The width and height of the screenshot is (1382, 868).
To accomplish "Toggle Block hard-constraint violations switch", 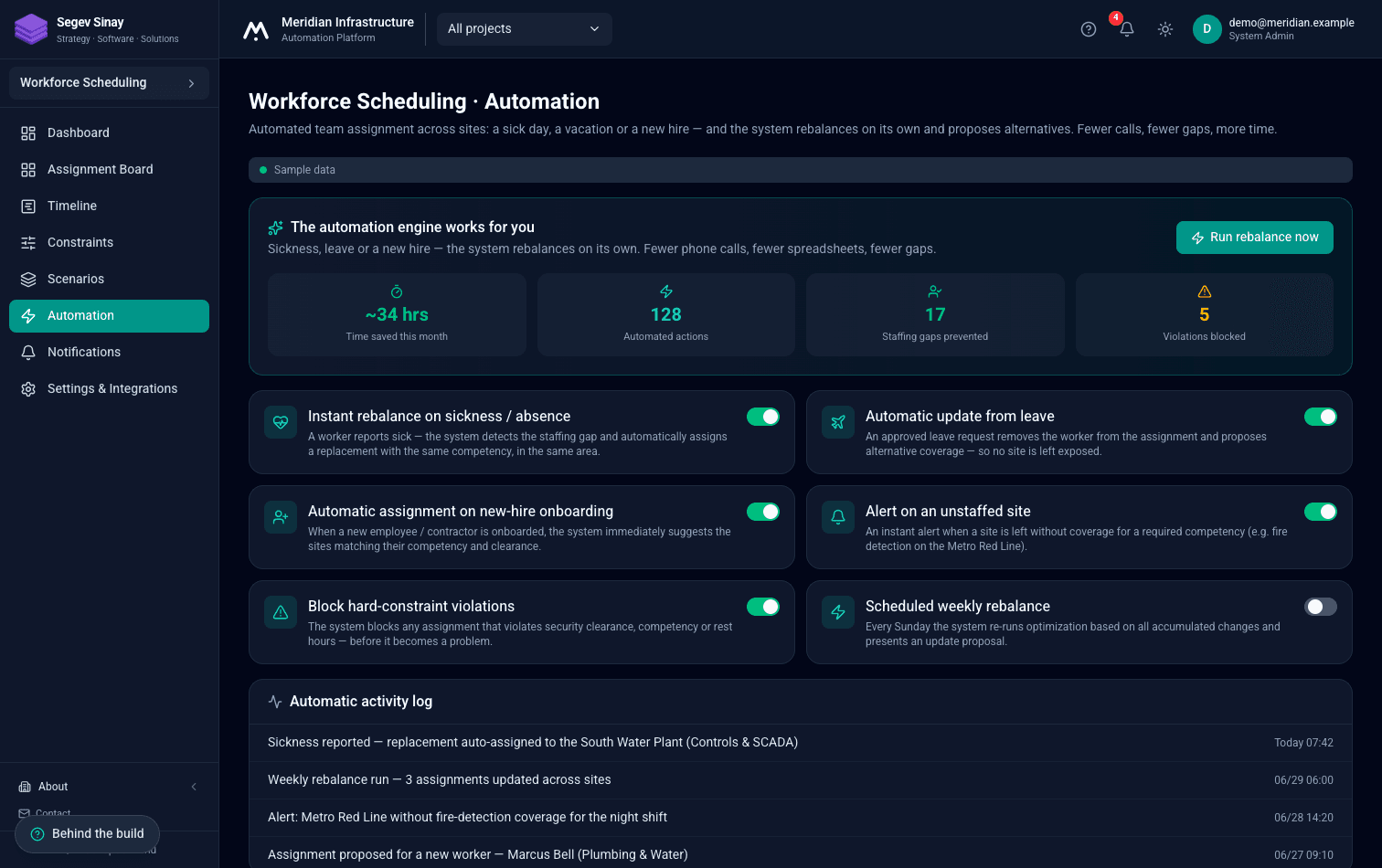I will (763, 607).
